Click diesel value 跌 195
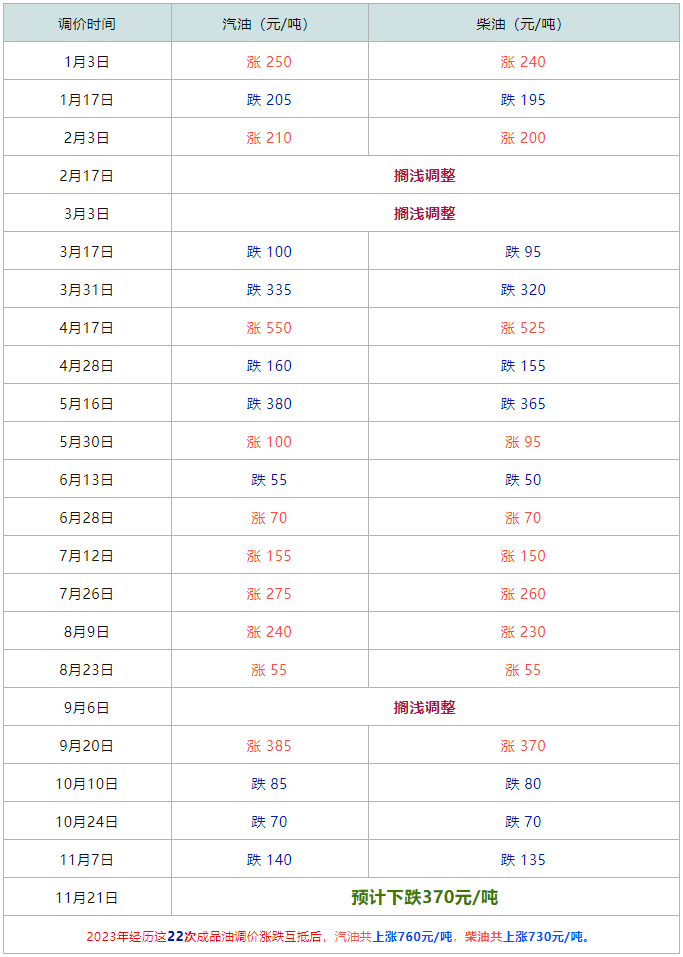Image resolution: width=683 pixels, height=957 pixels. click(523, 99)
